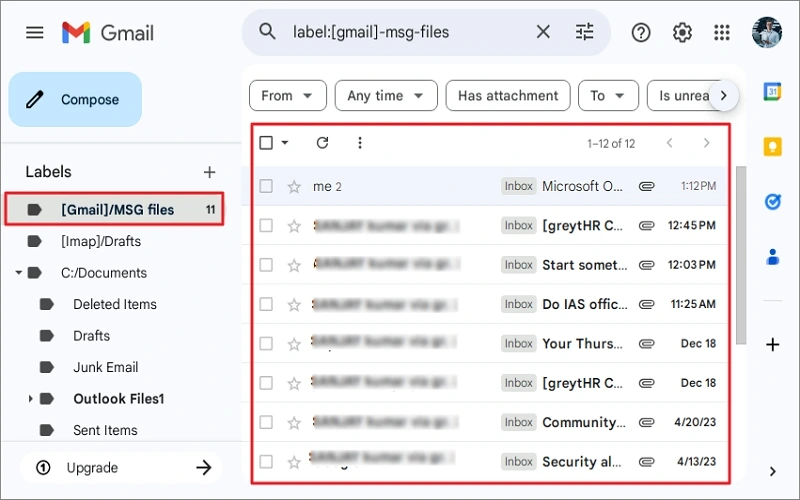Open the Junk Email label
800x500 pixels.
106,367
